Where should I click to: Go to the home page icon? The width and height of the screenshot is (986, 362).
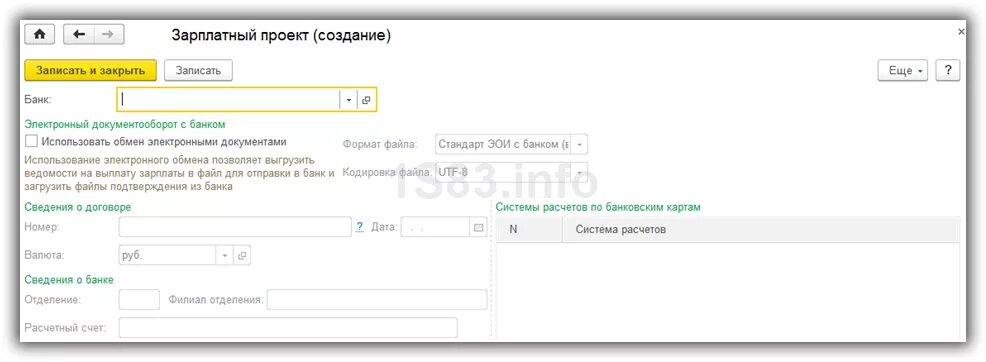coord(39,34)
